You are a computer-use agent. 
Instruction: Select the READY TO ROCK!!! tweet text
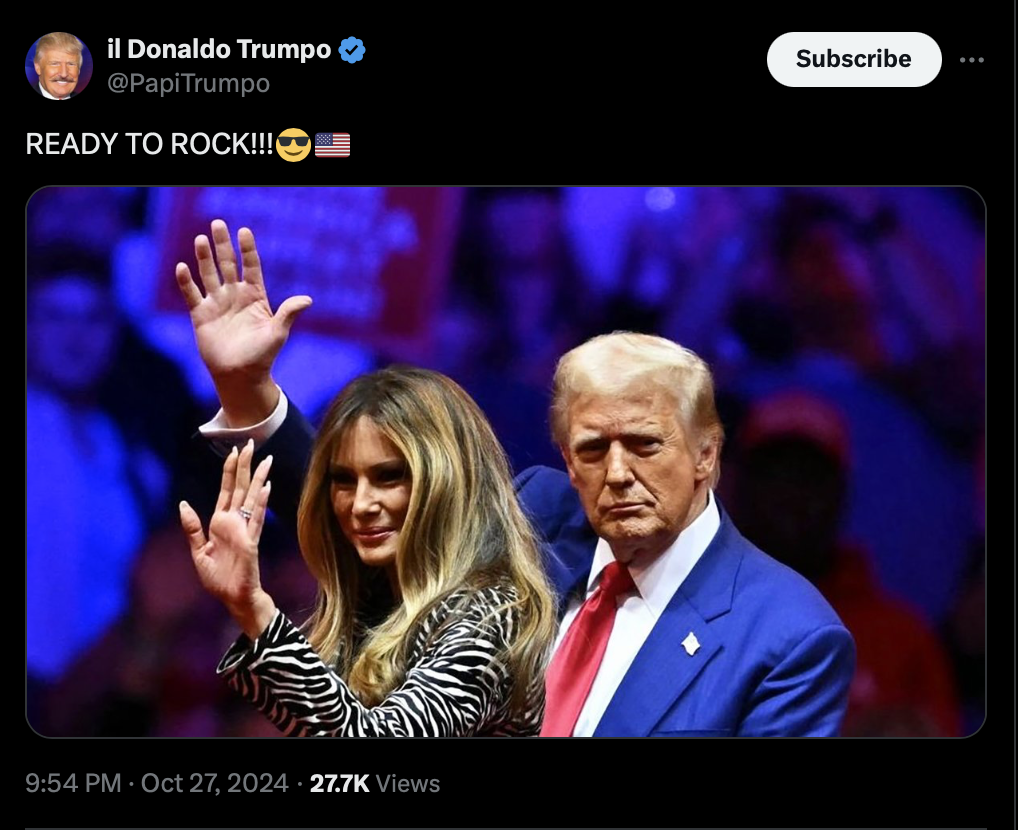149,144
